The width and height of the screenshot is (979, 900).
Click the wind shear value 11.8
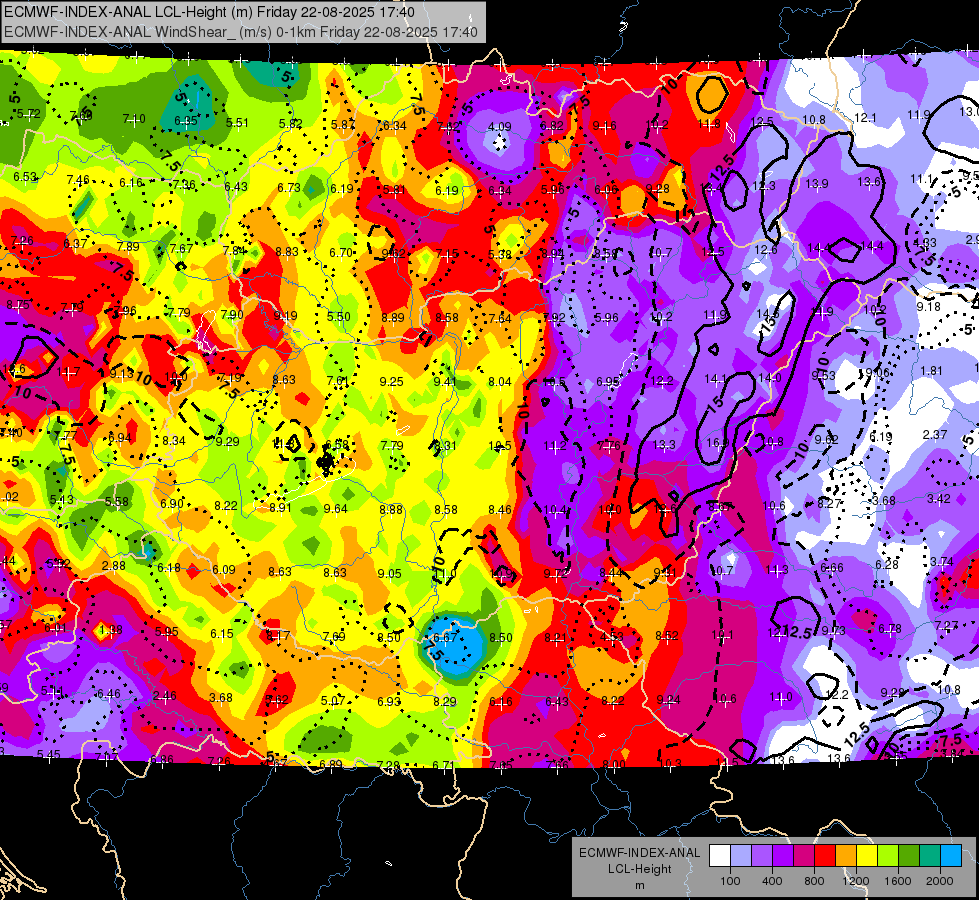(x=709, y=124)
